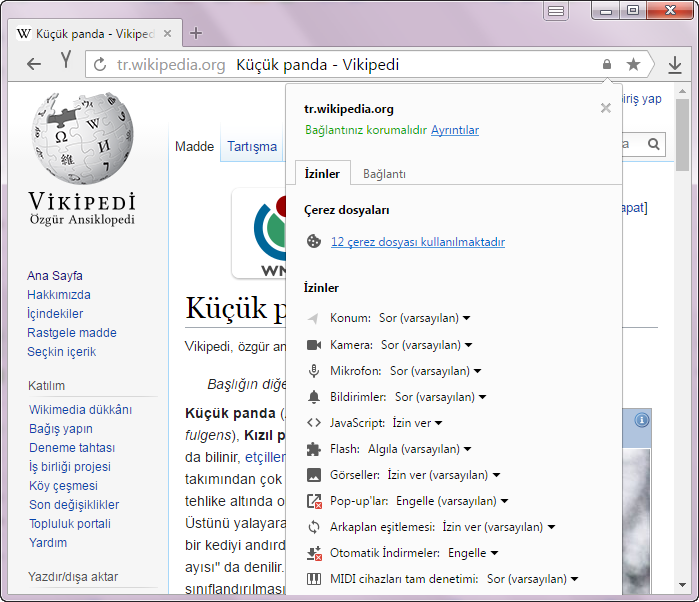Close the site info popup
699x602 pixels.
[605, 108]
